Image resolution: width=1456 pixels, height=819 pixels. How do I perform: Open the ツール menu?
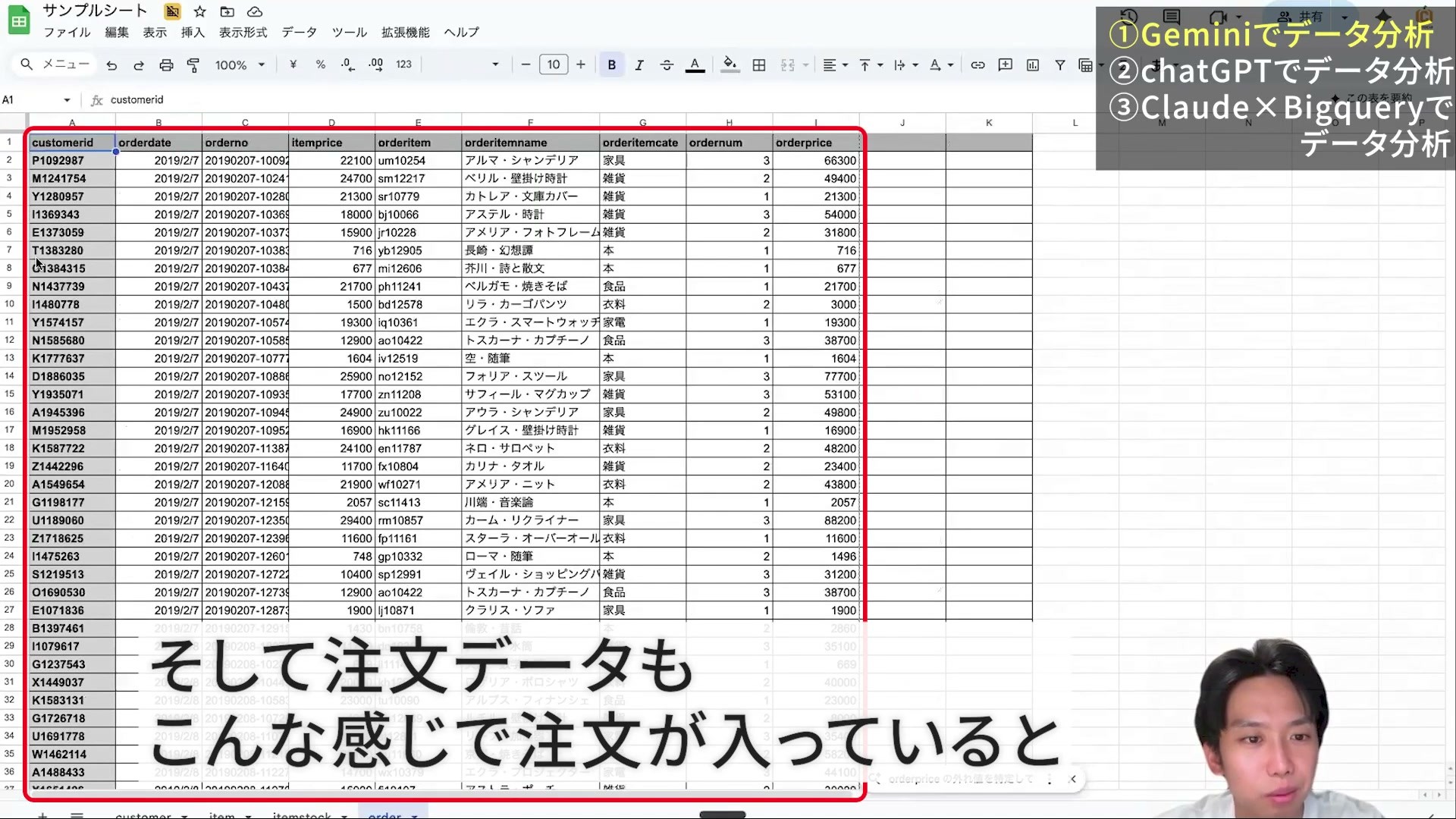pyautogui.click(x=350, y=33)
